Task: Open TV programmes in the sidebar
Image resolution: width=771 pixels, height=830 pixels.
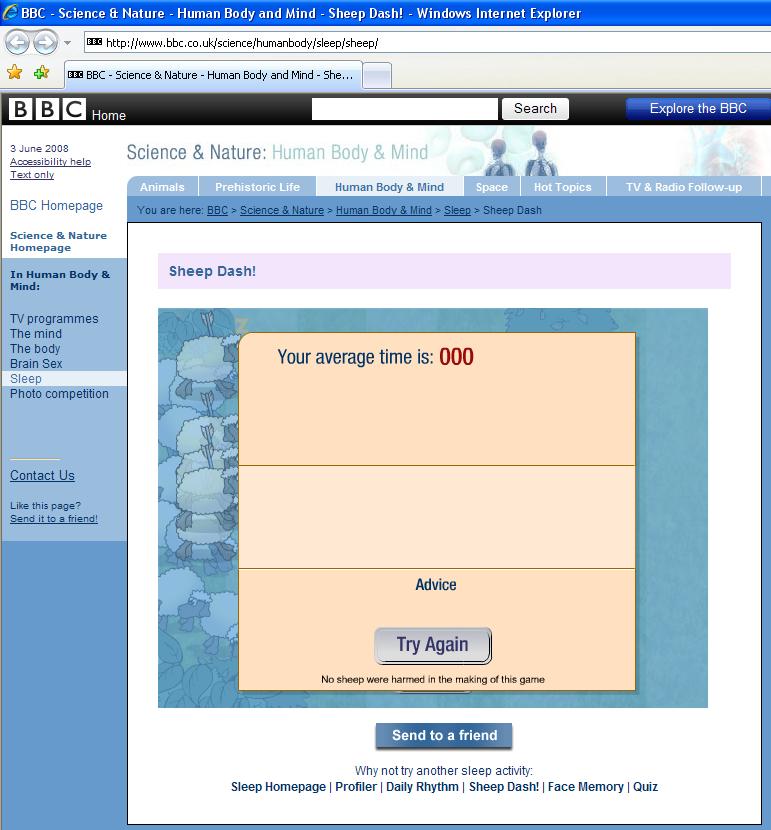Action: click(54, 319)
